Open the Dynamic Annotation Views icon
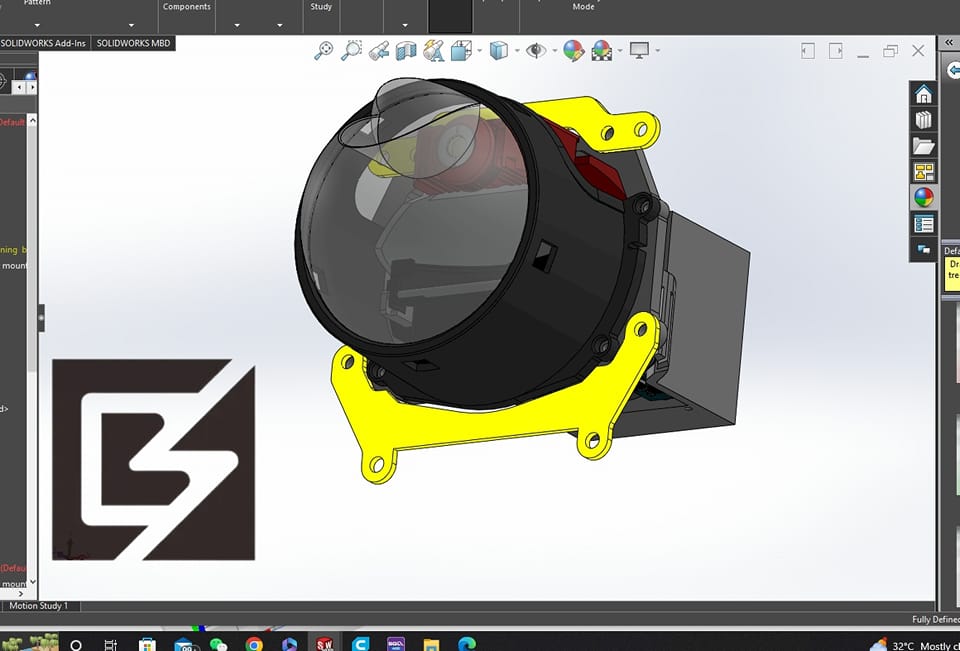The image size is (960, 651). [x=433, y=51]
